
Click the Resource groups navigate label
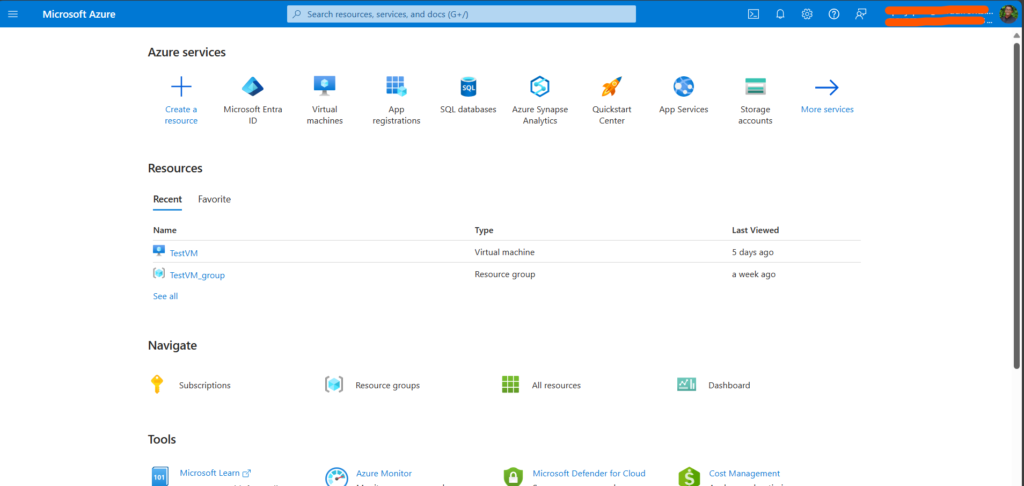tap(388, 385)
